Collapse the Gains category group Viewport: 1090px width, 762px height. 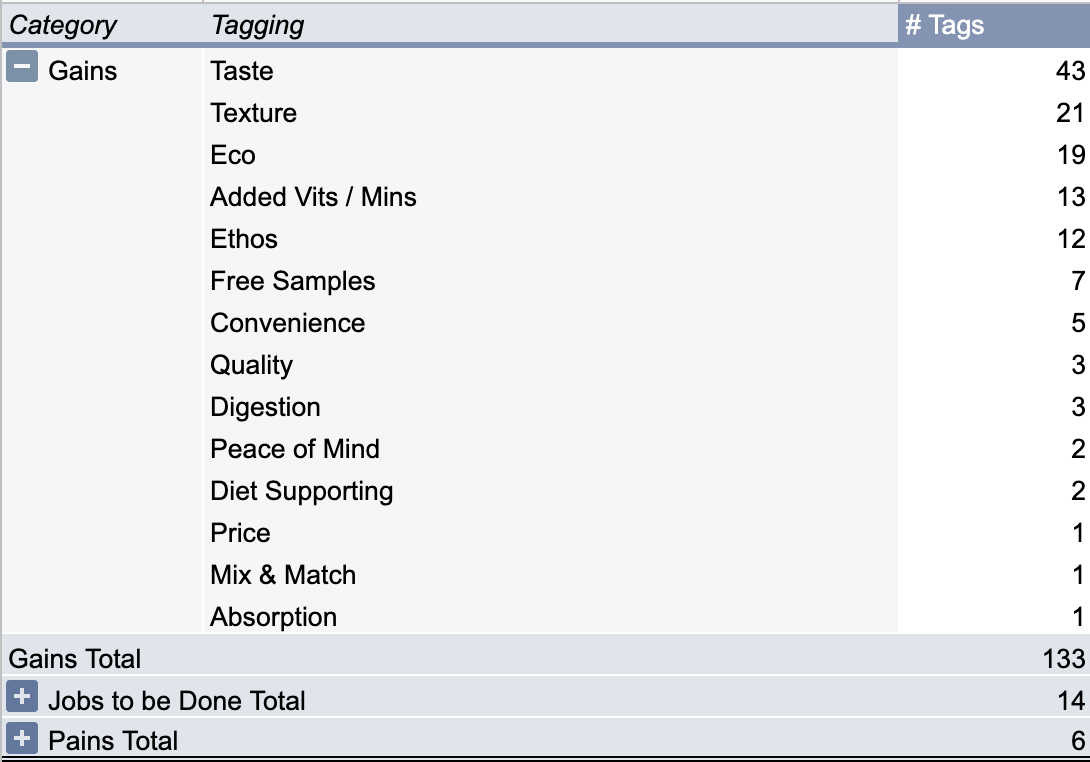[x=22, y=67]
